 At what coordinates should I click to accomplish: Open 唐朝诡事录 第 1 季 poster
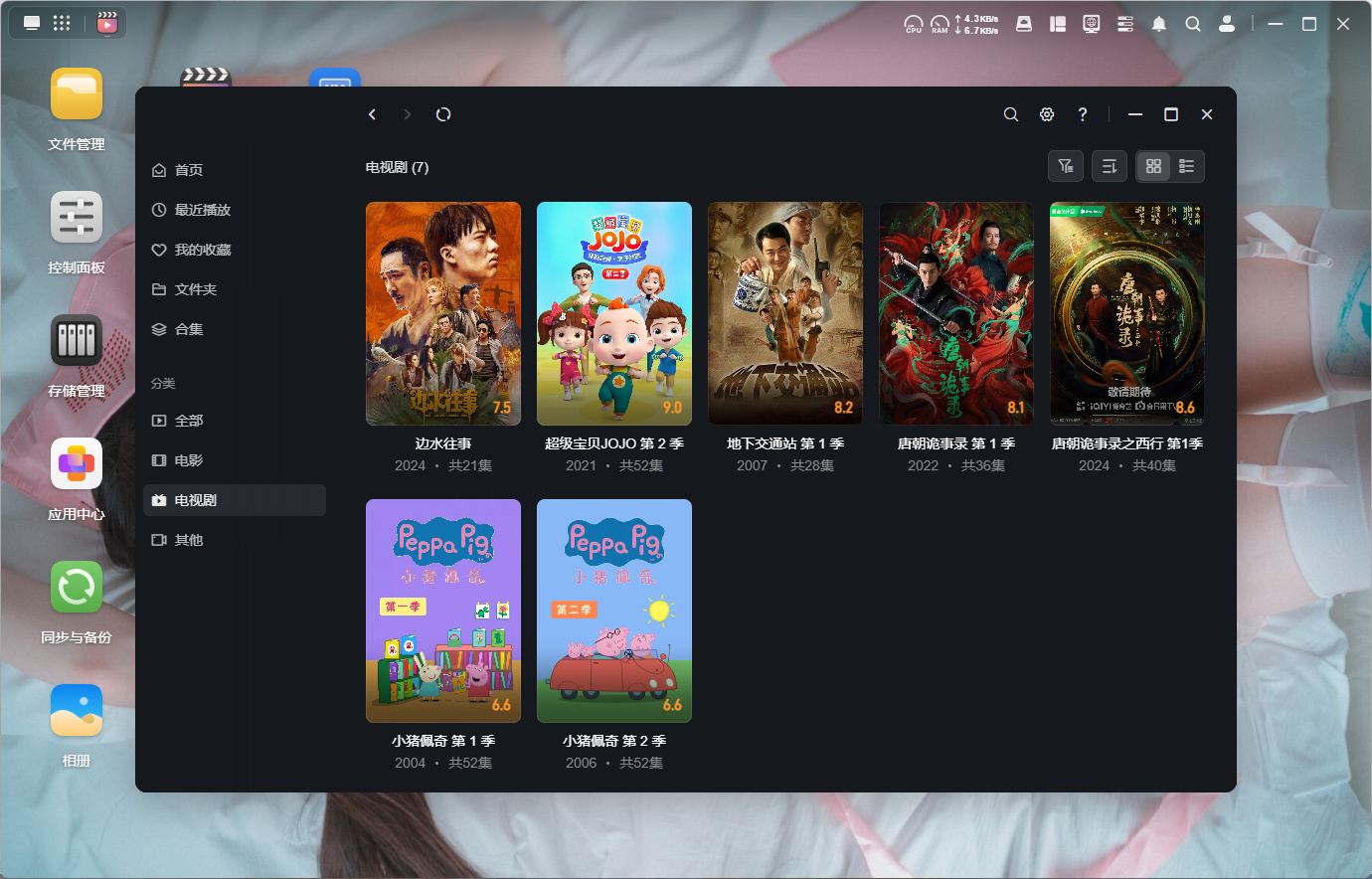956,314
